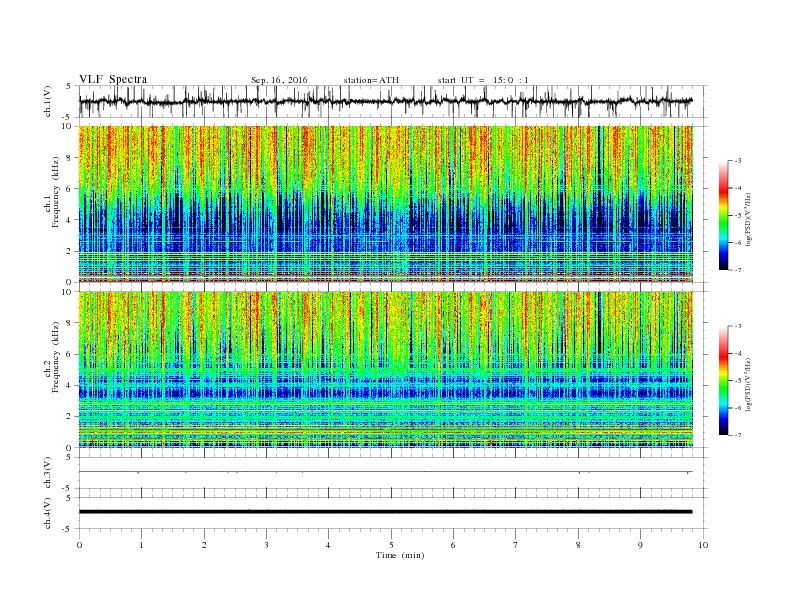Click the ch.1 frequency axis "4" tick label

click(x=70, y=220)
